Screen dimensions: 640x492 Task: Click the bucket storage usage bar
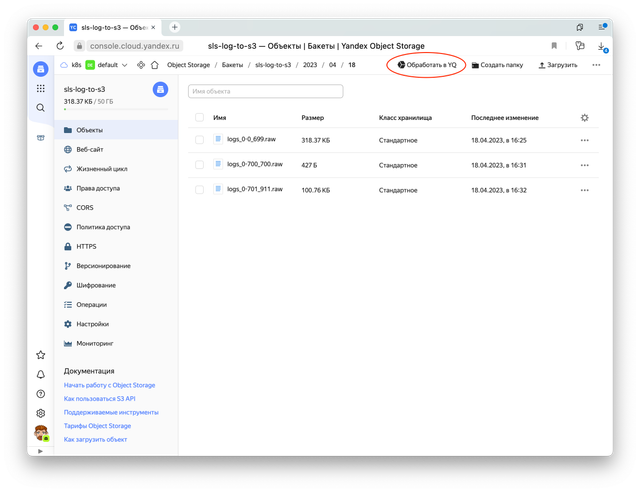[110, 109]
